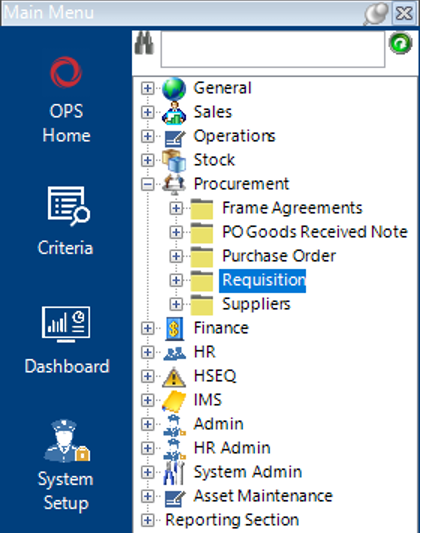
Task: Expand the Suppliers folder
Action: [x=176, y=304]
